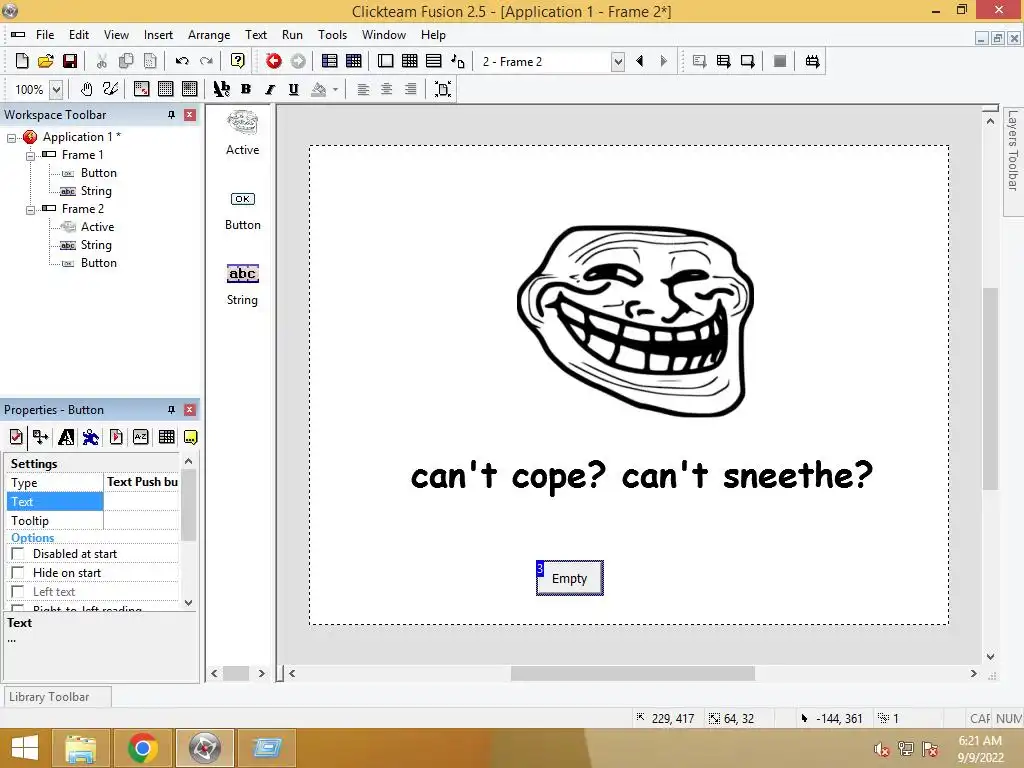Click the red Run Application icon
Image resolution: width=1024 pixels, height=768 pixels.
tap(274, 61)
